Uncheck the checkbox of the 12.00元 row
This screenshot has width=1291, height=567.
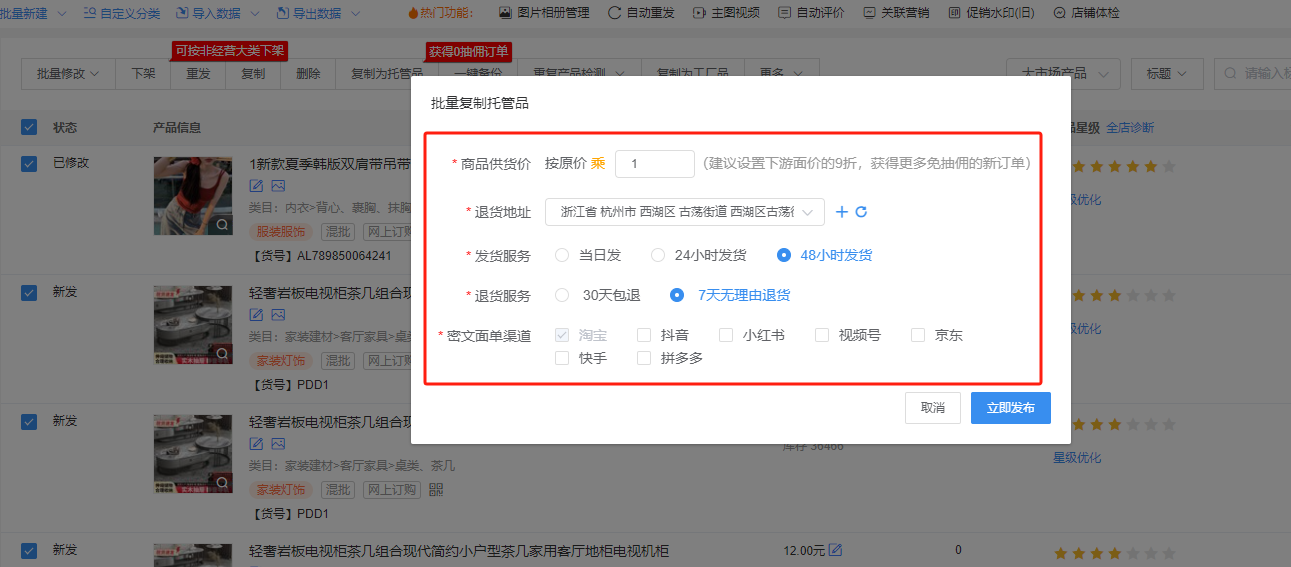(29, 550)
